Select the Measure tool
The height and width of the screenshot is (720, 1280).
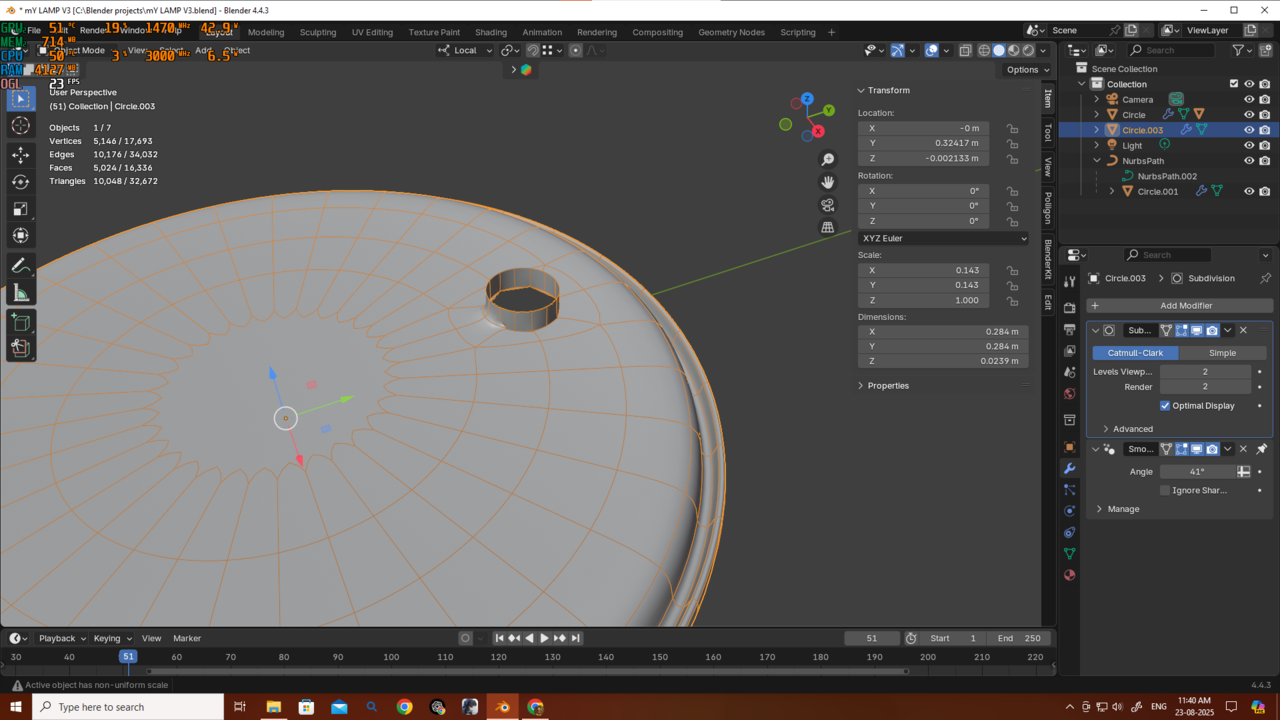coord(20,293)
